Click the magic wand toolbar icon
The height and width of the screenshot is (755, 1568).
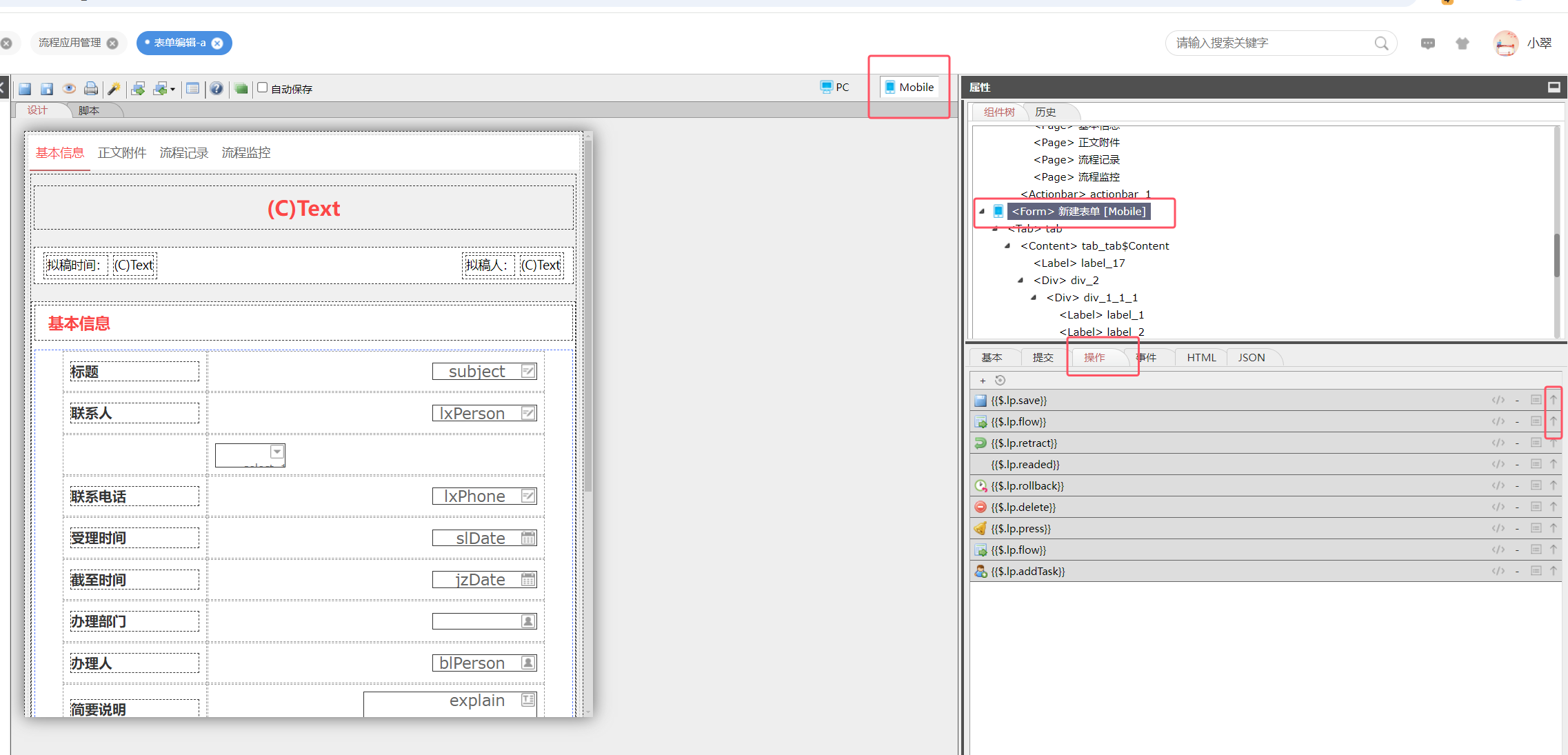(114, 88)
